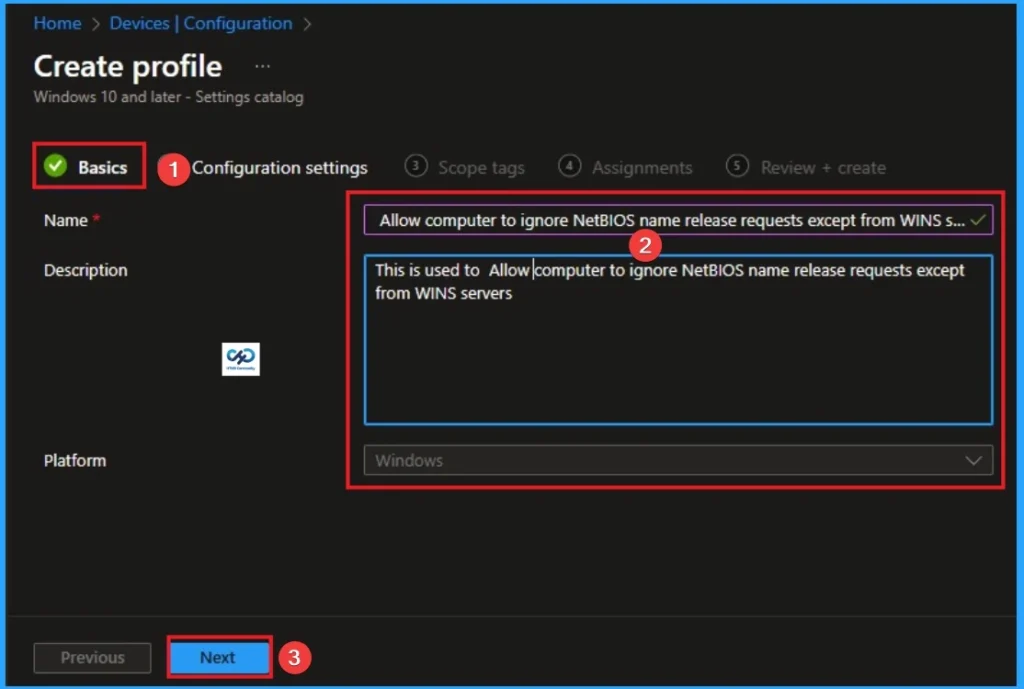1024x689 pixels.
Task: Click the Previous button
Action: [92, 657]
